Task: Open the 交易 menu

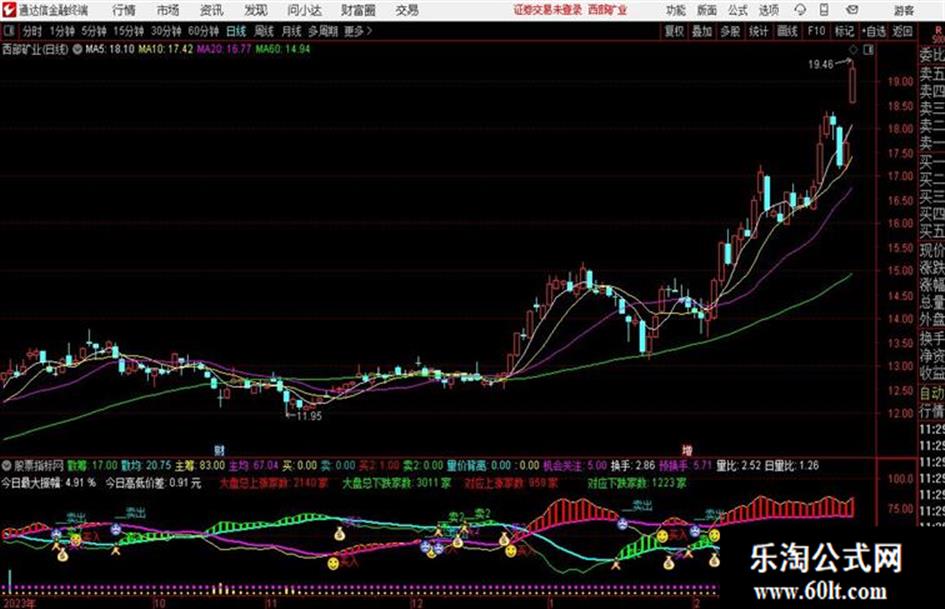Action: coord(407,10)
